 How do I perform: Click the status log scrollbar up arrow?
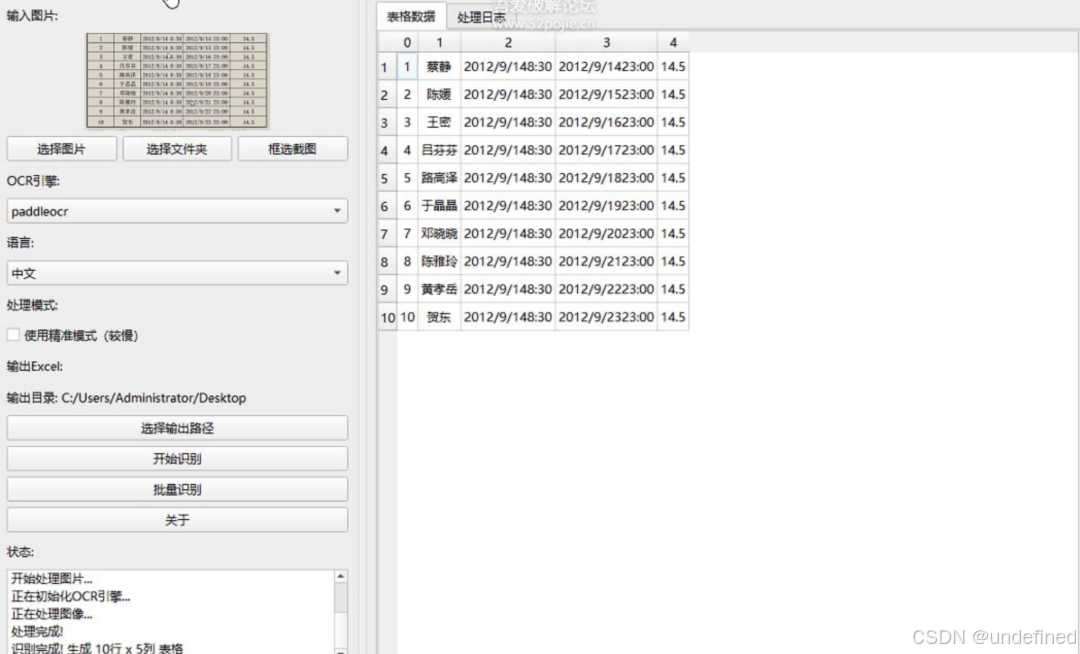(x=340, y=576)
